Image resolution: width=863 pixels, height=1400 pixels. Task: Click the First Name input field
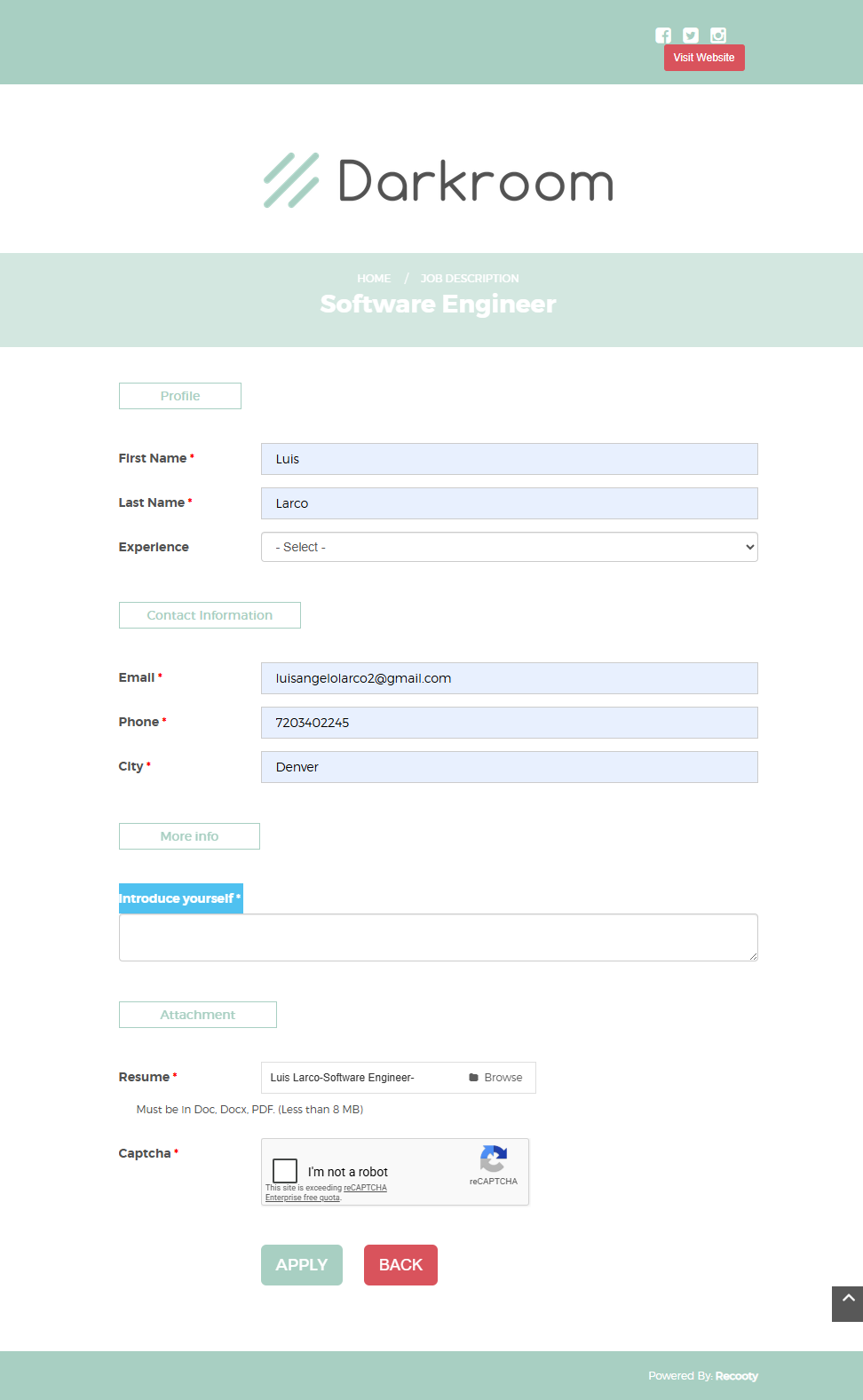pyautogui.click(x=509, y=459)
